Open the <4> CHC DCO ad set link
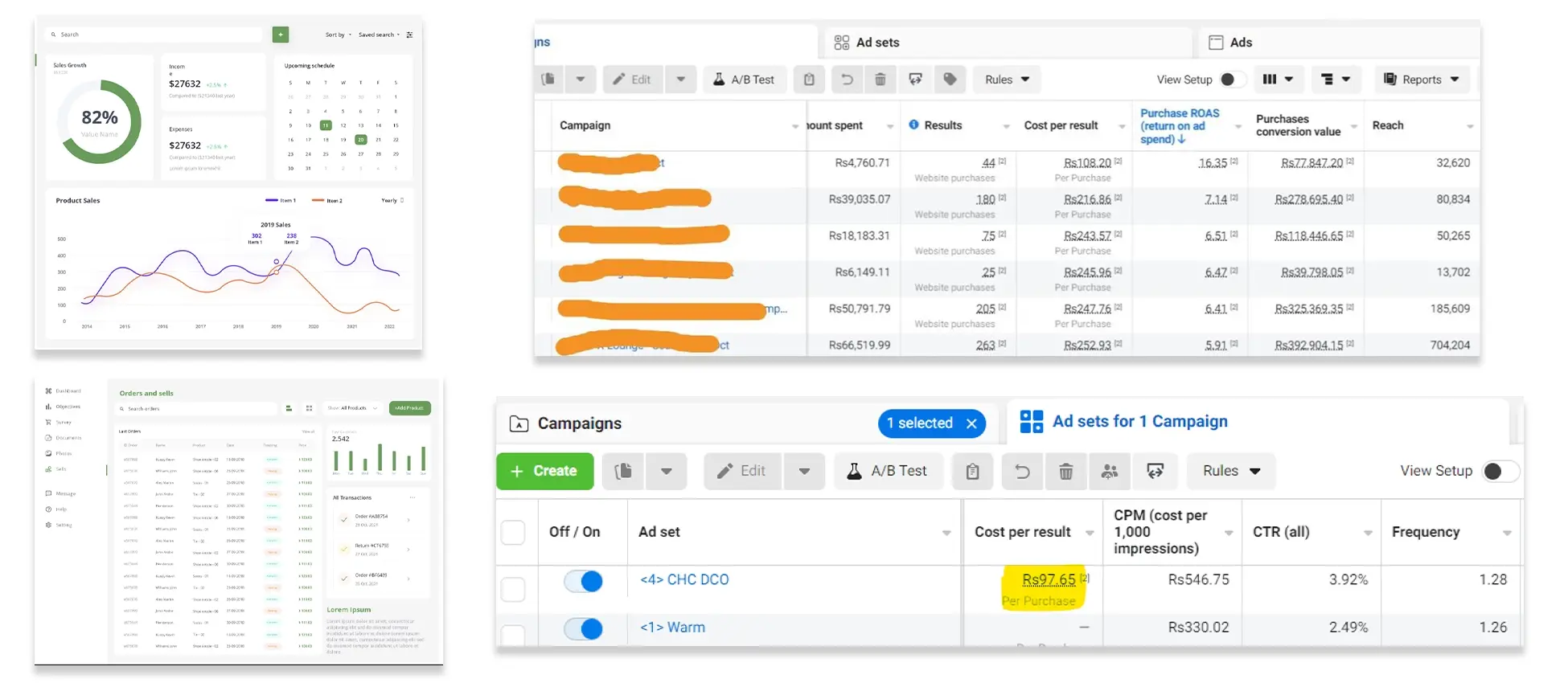Screen dimensions: 1568x683 (683, 580)
